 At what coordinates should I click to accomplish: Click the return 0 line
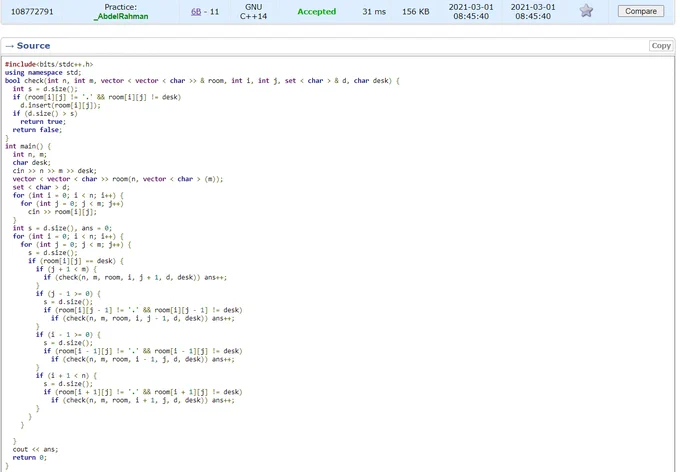tap(29, 458)
